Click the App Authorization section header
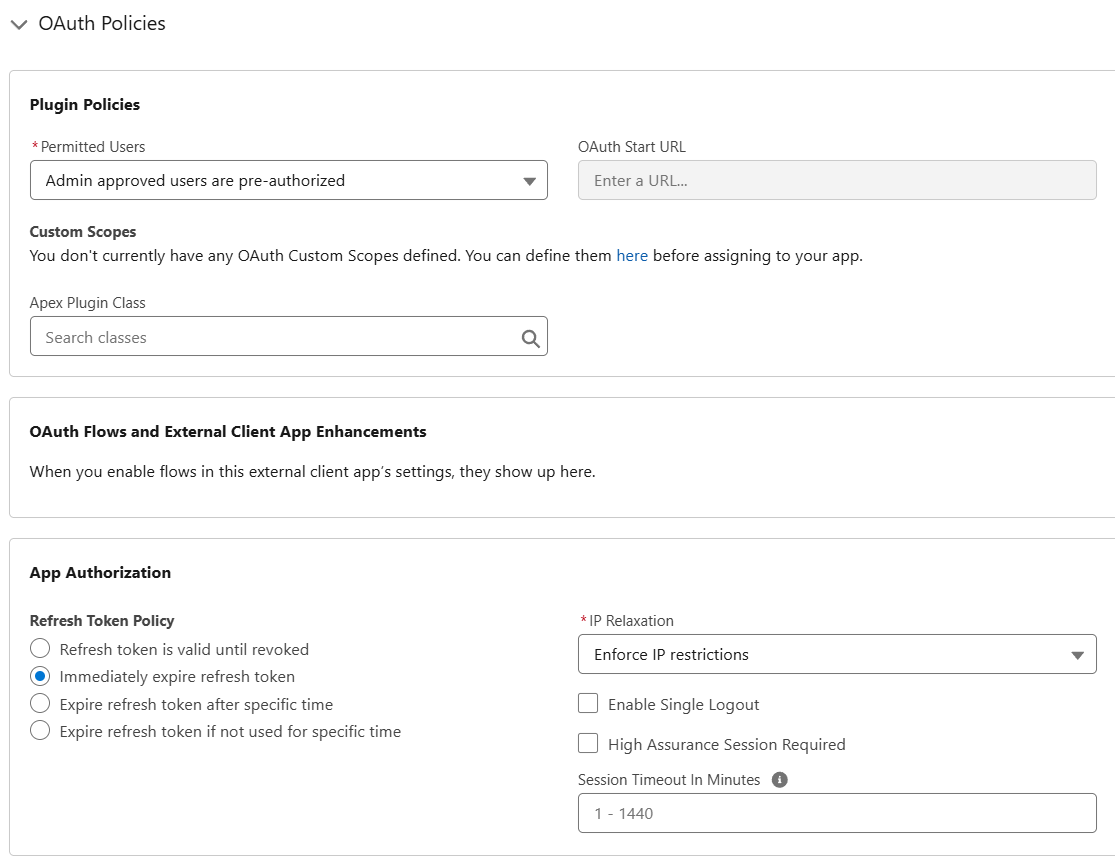1115x856 pixels. pyautogui.click(x=100, y=572)
